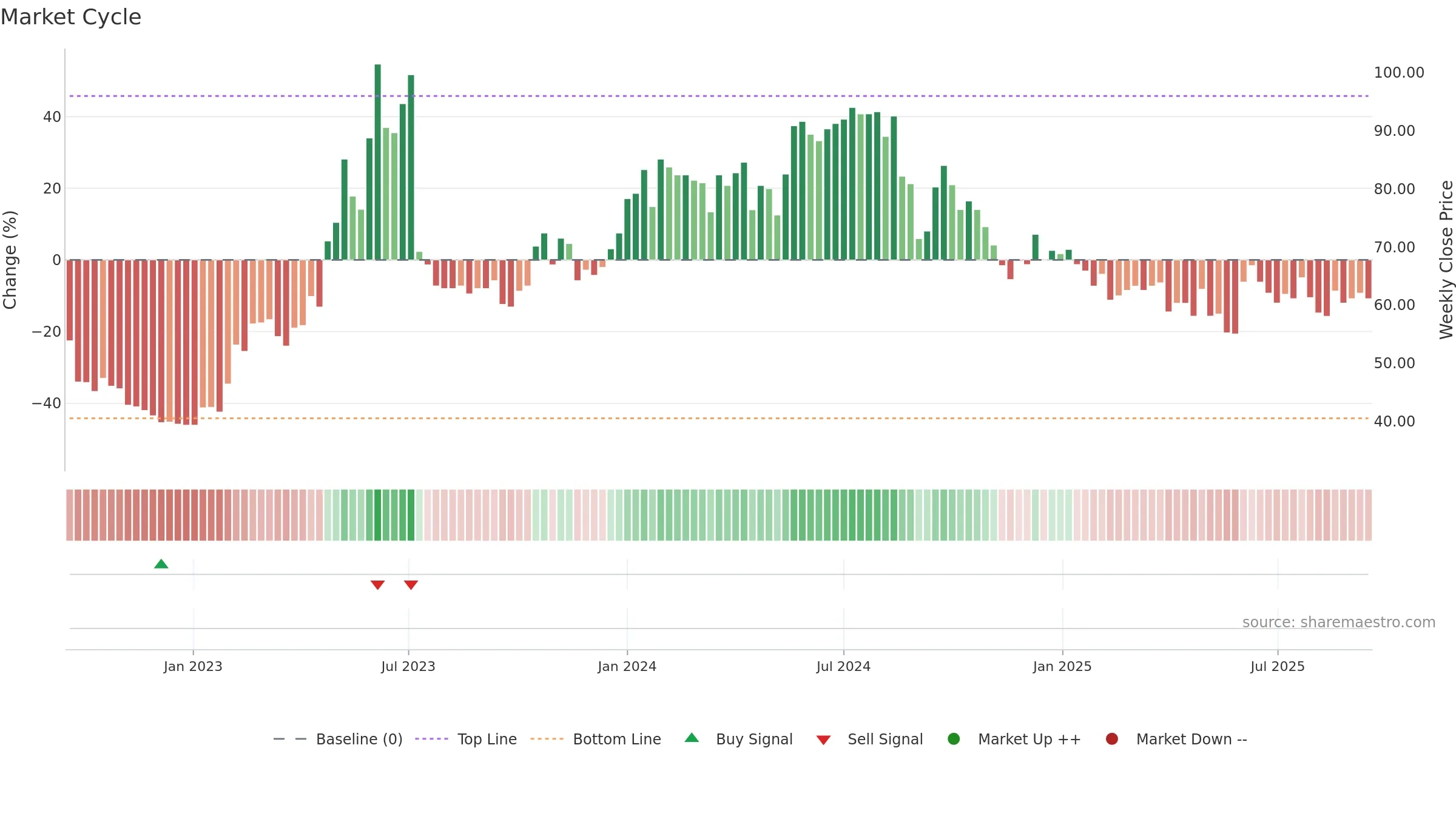1456x819 pixels.
Task: Toggle the Sell Signal legend entry
Action: 869,739
